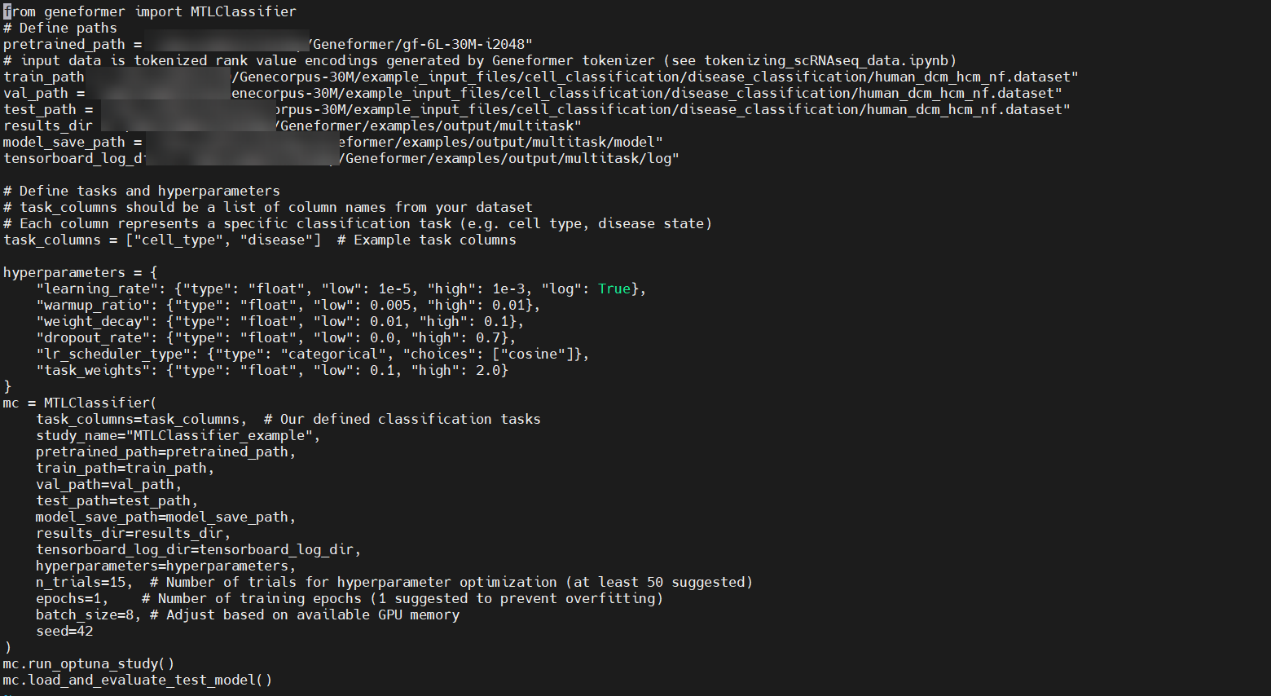Click the mc.load_and_evaluate_test_model() line
Screen dimensions: 1271x696
[137, 680]
